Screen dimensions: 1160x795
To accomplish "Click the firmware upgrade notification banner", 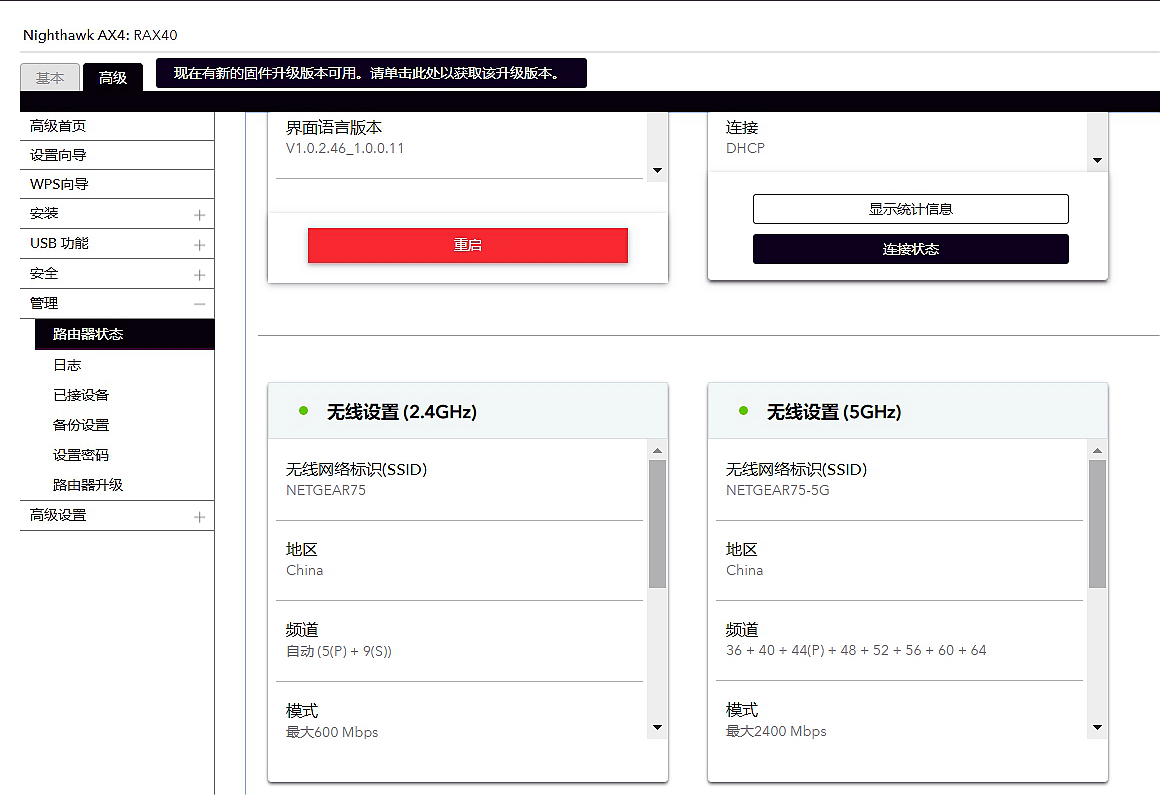I will coord(370,72).
